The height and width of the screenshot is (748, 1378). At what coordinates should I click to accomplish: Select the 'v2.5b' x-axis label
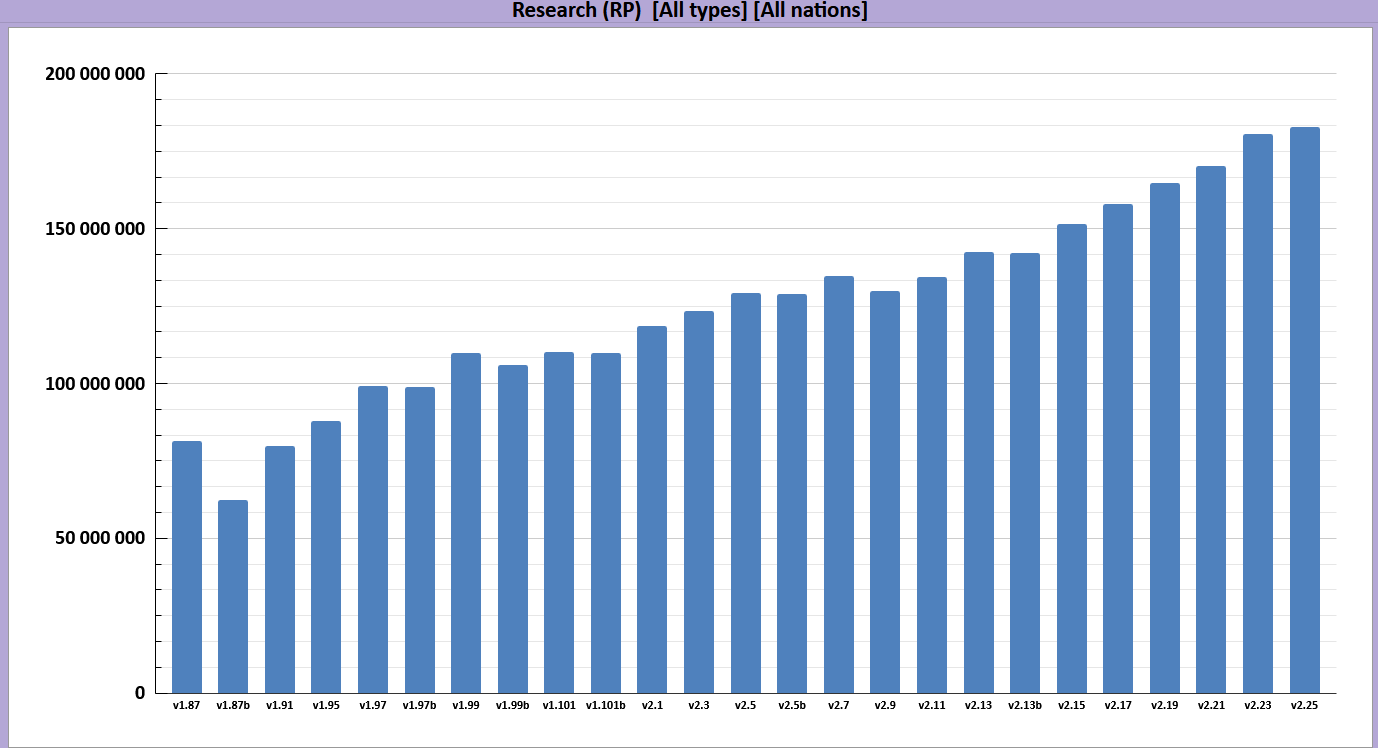[x=792, y=706]
